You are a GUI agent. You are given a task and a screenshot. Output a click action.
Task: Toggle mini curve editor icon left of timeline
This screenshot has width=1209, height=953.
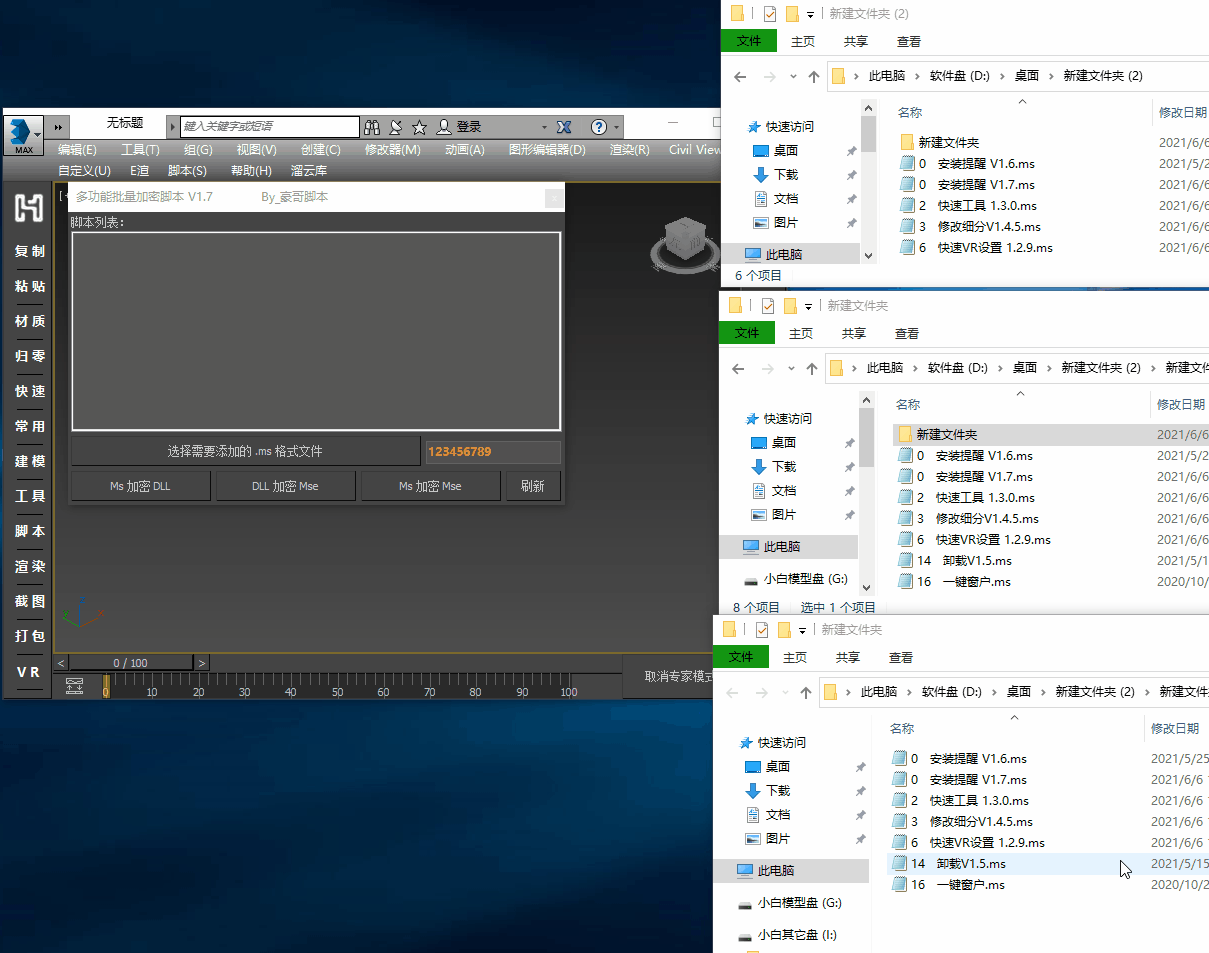[75, 685]
